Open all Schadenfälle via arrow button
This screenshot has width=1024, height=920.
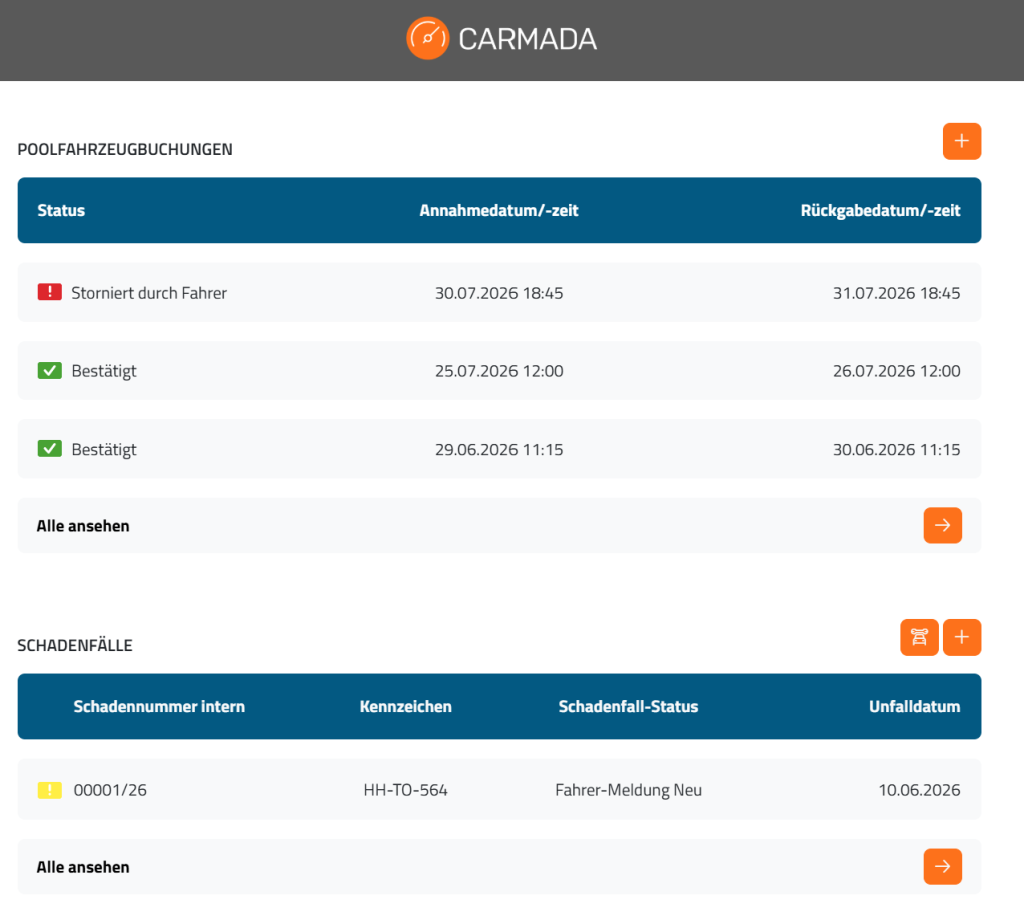click(x=942, y=866)
